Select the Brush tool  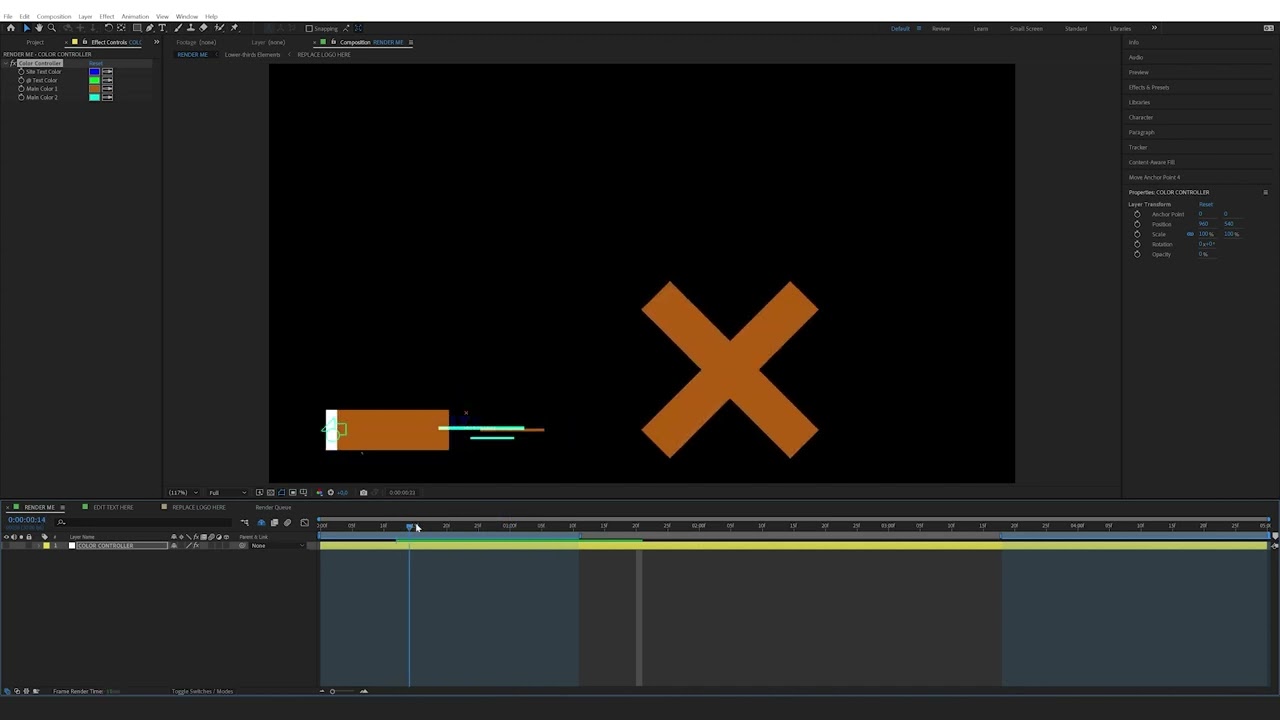click(x=178, y=28)
